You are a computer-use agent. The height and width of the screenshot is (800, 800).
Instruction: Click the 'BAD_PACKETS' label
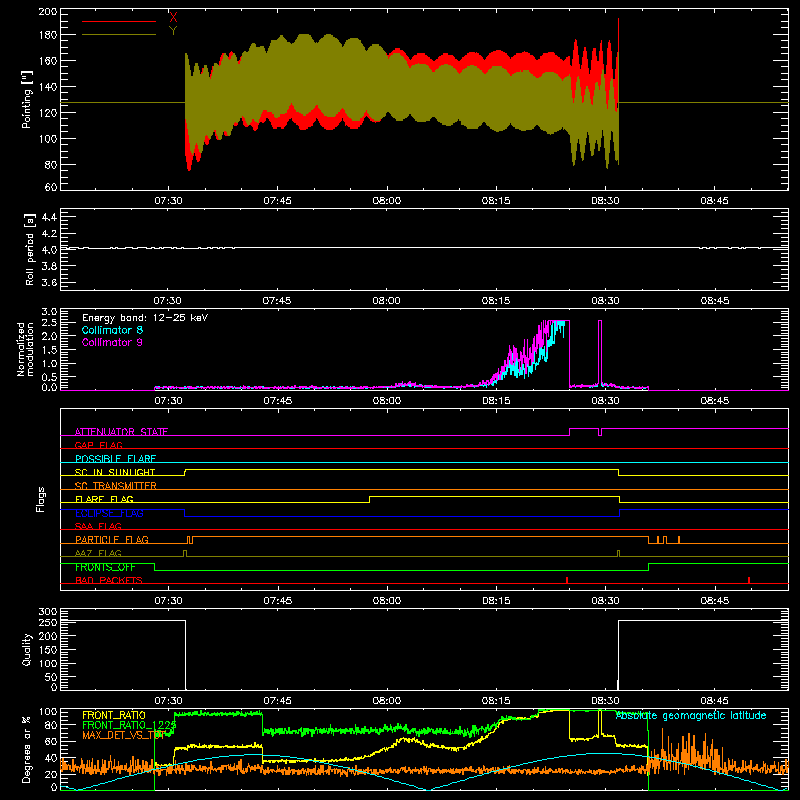109,580
